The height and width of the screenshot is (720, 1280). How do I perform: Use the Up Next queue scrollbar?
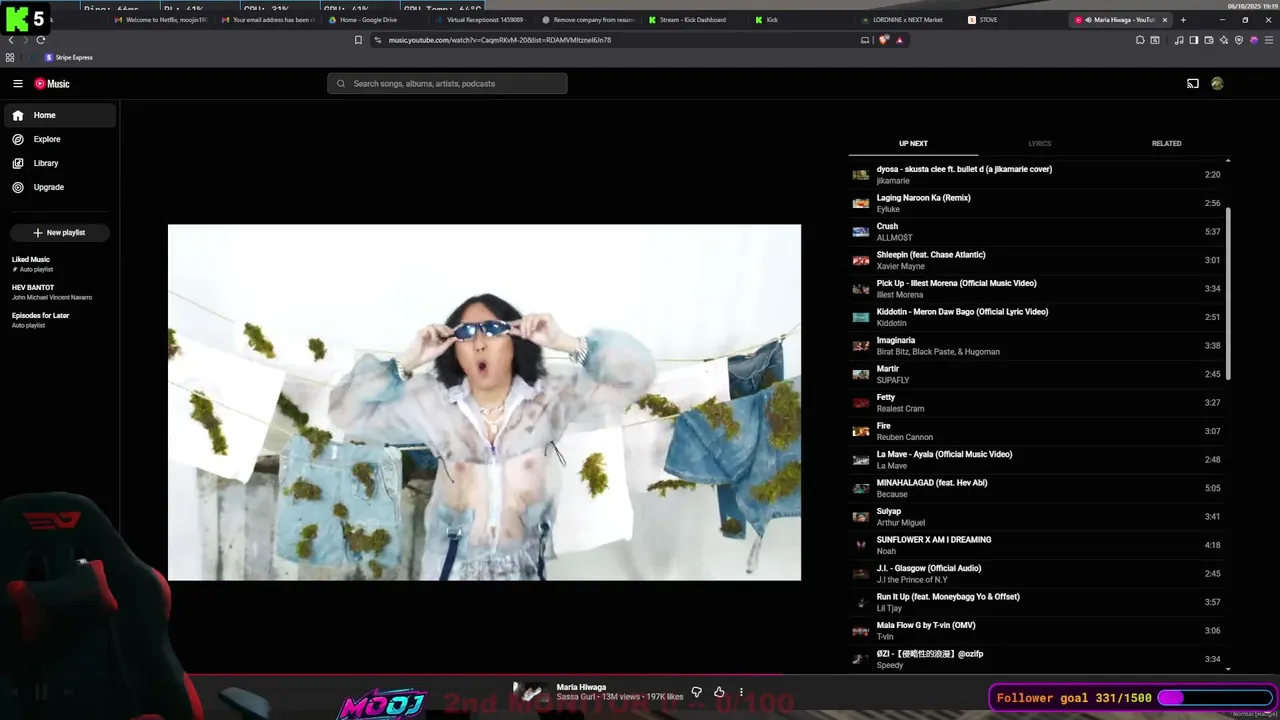1228,293
